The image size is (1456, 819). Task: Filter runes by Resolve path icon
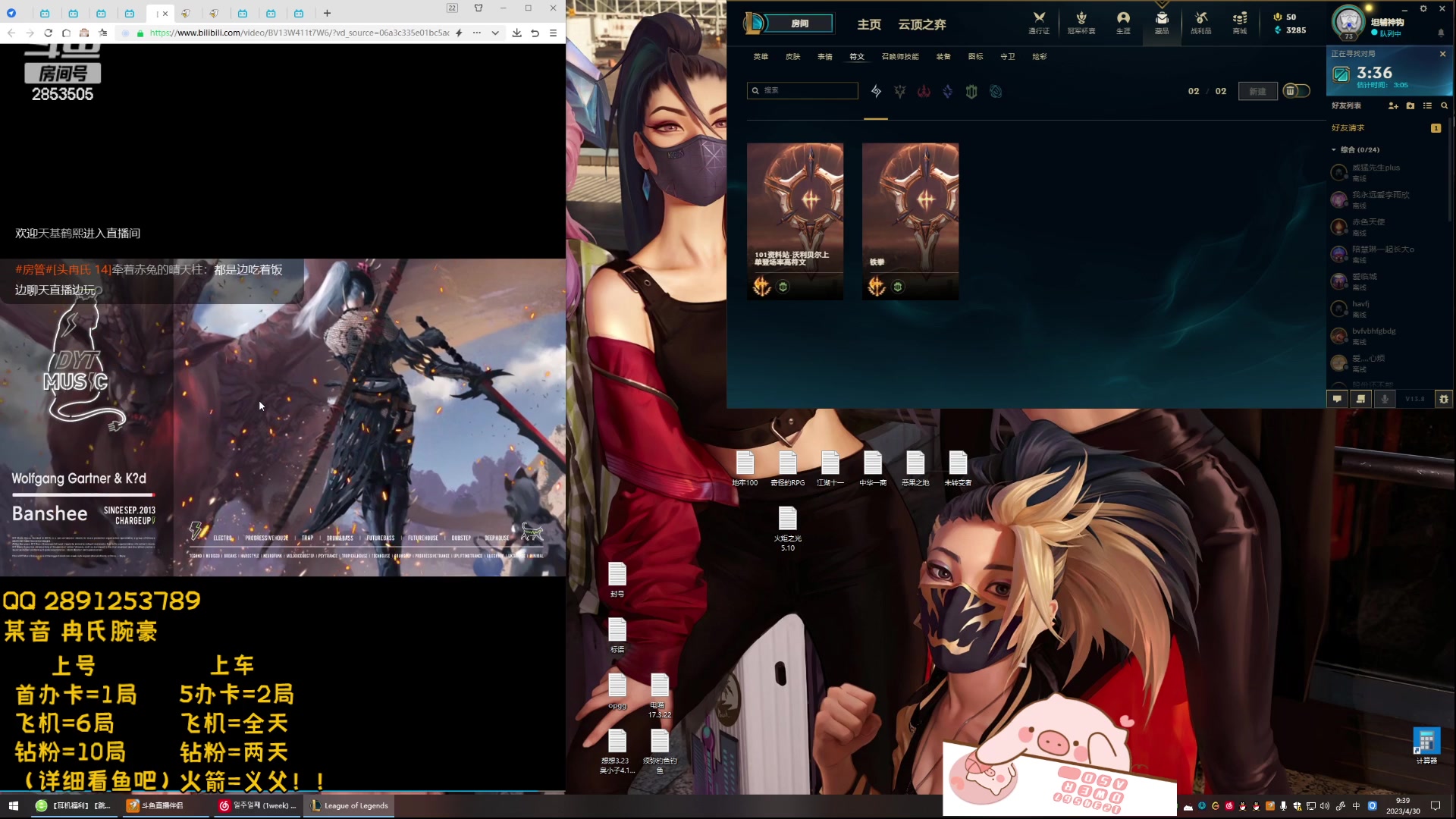(971, 91)
